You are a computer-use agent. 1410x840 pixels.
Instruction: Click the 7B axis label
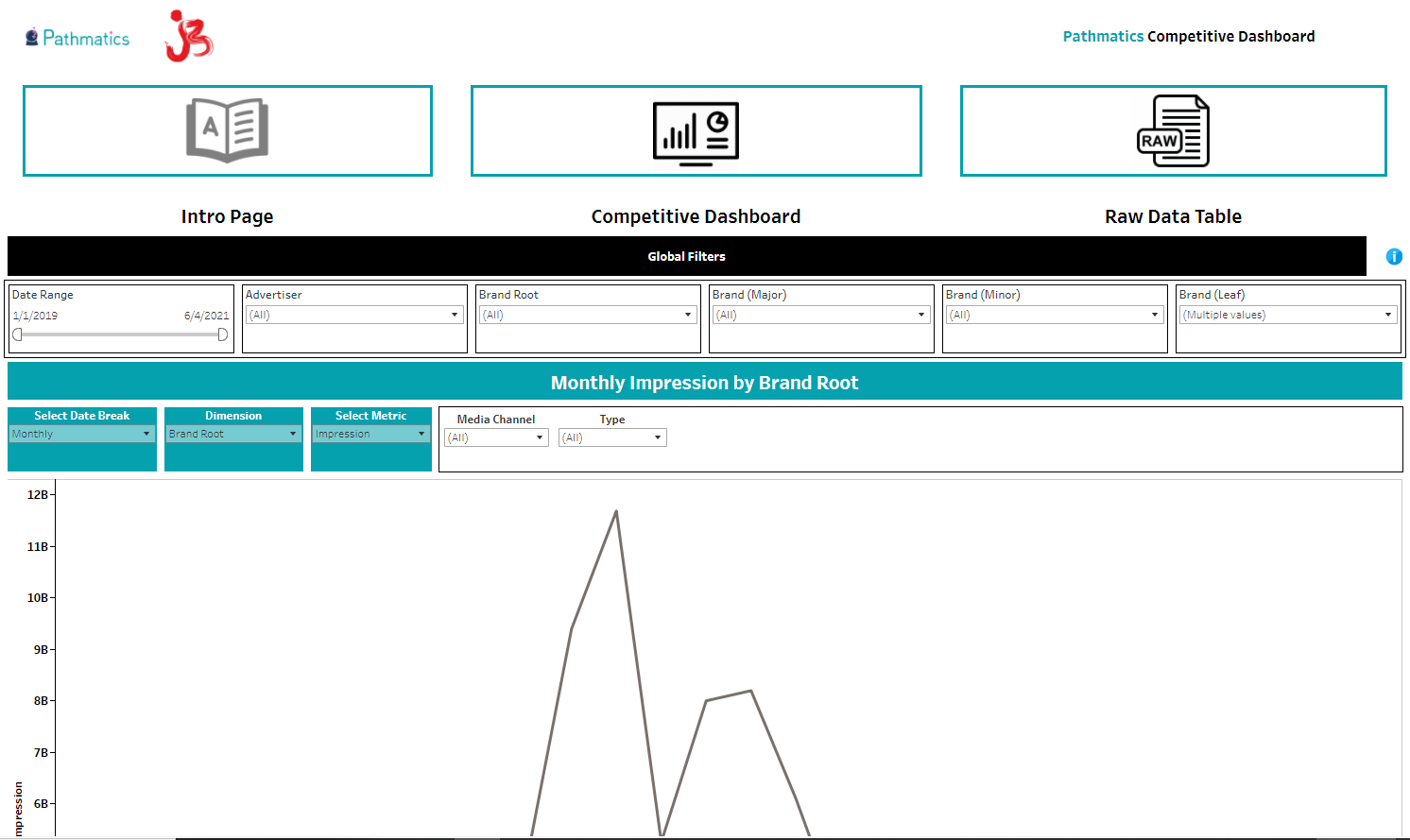[41, 752]
